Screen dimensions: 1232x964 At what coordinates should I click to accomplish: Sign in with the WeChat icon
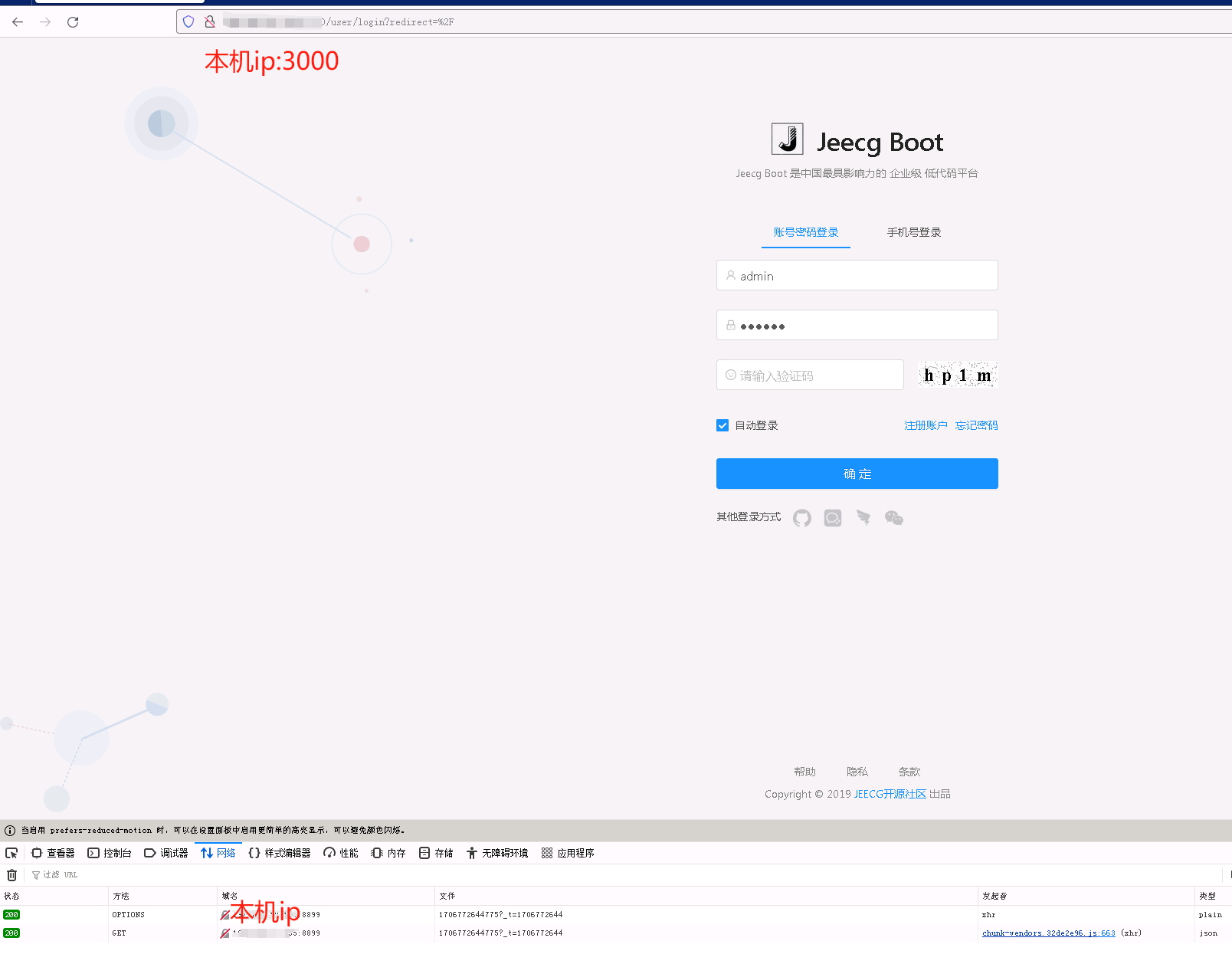click(894, 518)
